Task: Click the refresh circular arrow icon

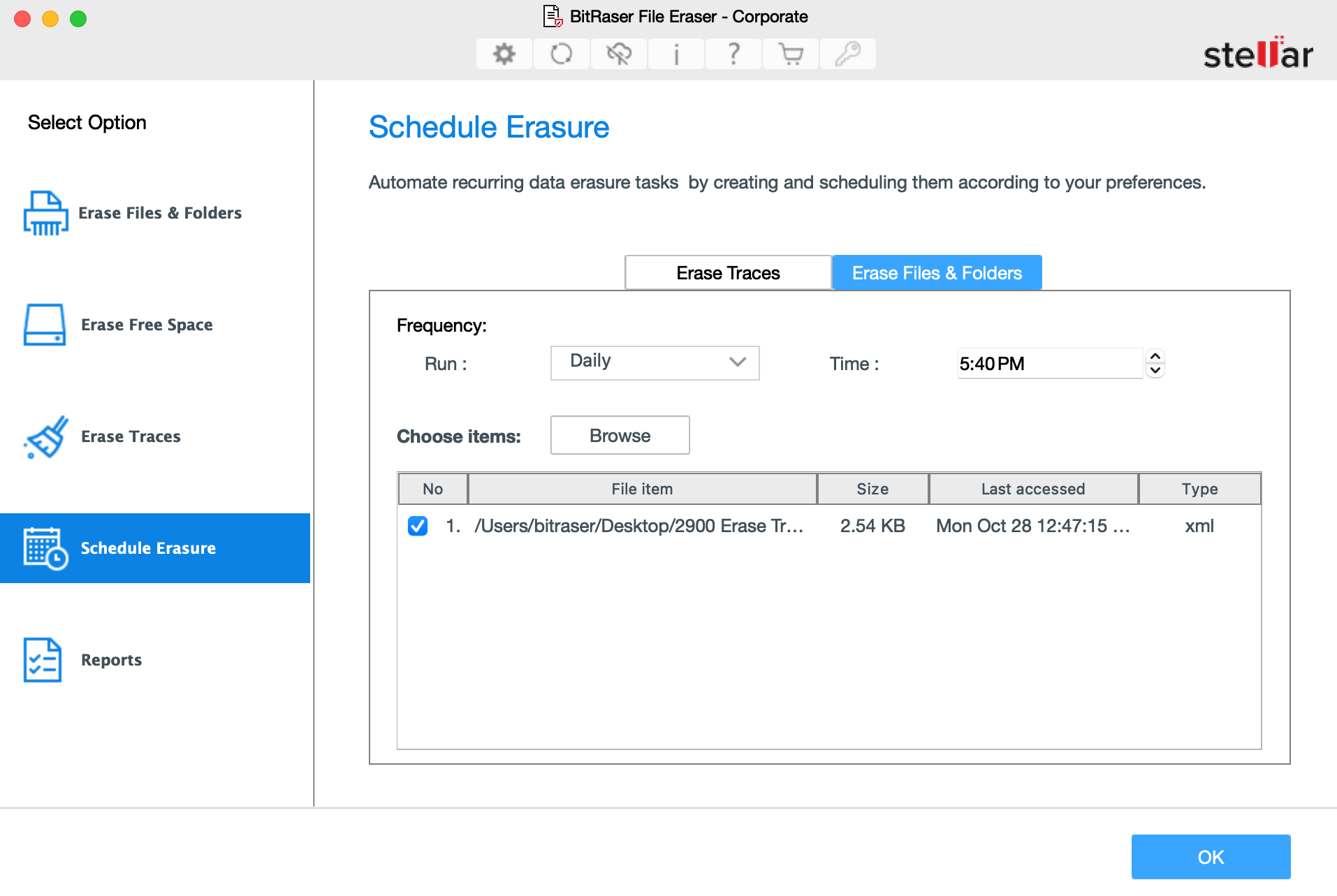Action: pyautogui.click(x=562, y=54)
